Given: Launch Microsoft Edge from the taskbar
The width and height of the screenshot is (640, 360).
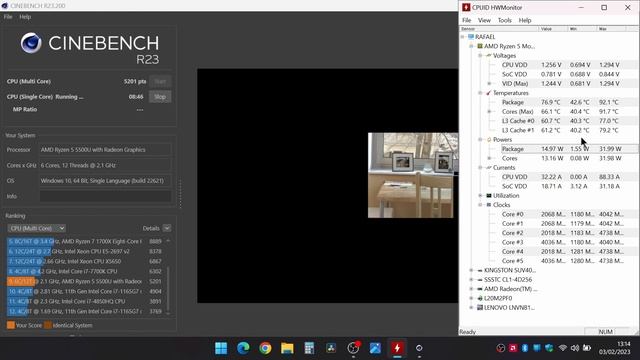Looking at the screenshot, I should pyautogui.click(x=243, y=348).
